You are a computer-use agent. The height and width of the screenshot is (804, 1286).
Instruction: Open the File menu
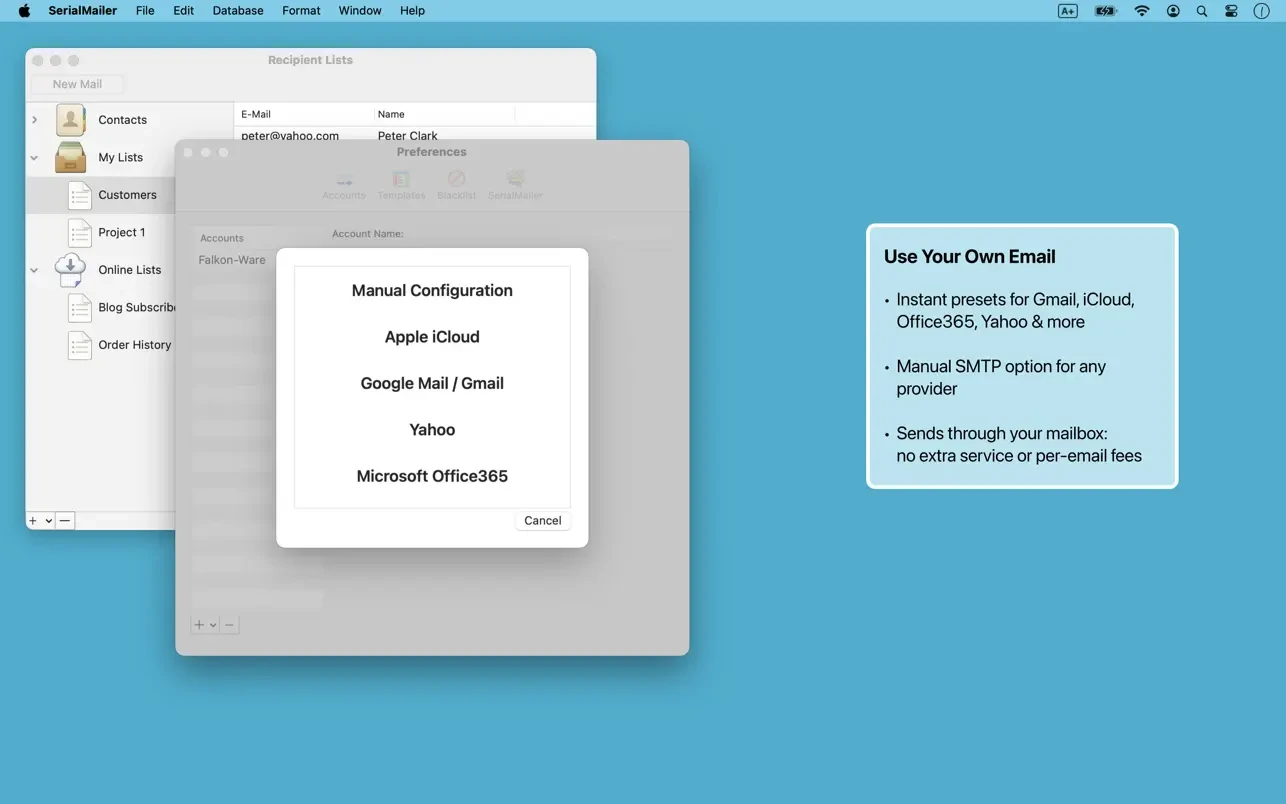coord(145,11)
